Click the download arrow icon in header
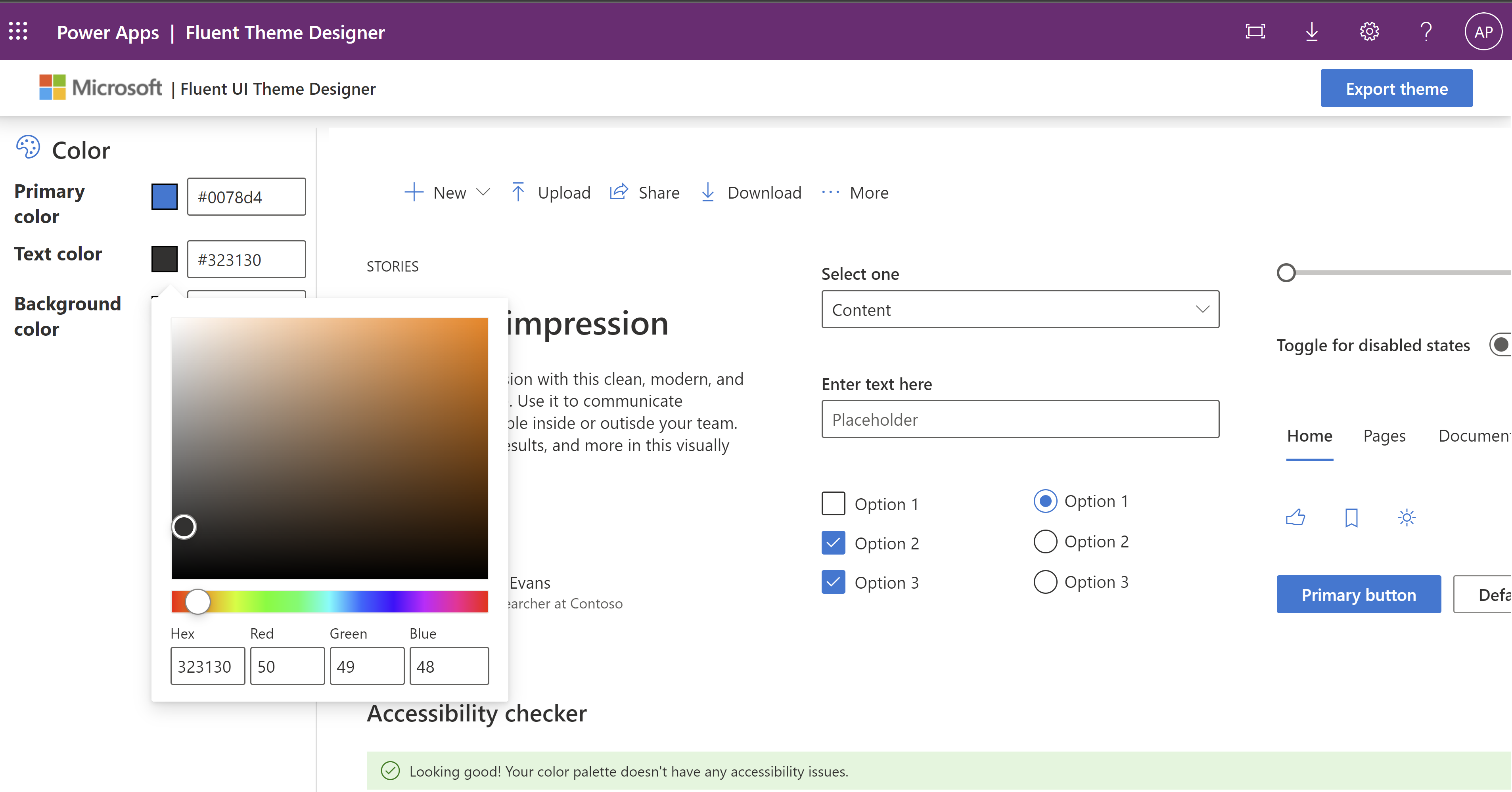The width and height of the screenshot is (1512, 792). [x=1311, y=31]
